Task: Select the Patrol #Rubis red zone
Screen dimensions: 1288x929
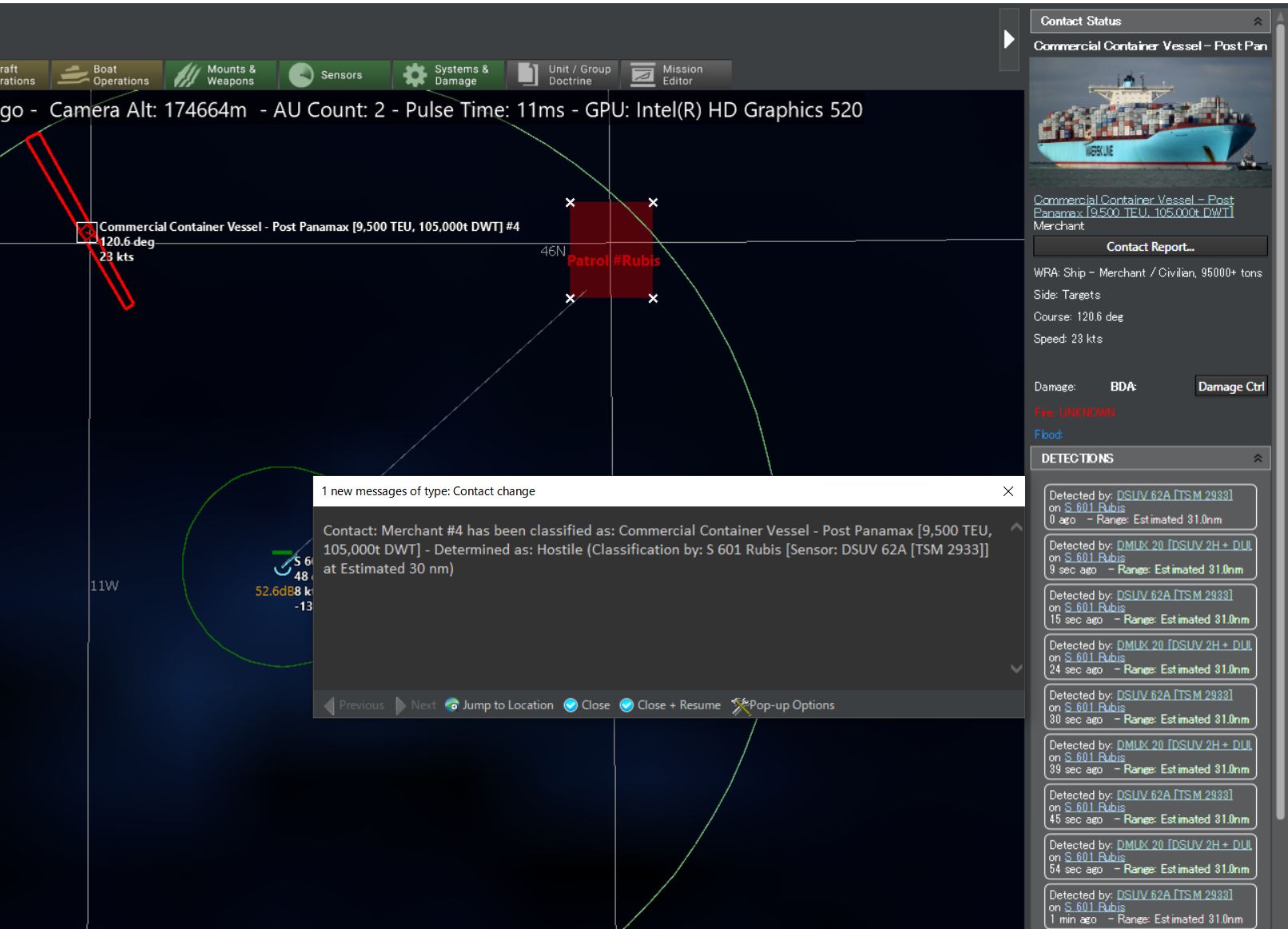Action: (611, 250)
